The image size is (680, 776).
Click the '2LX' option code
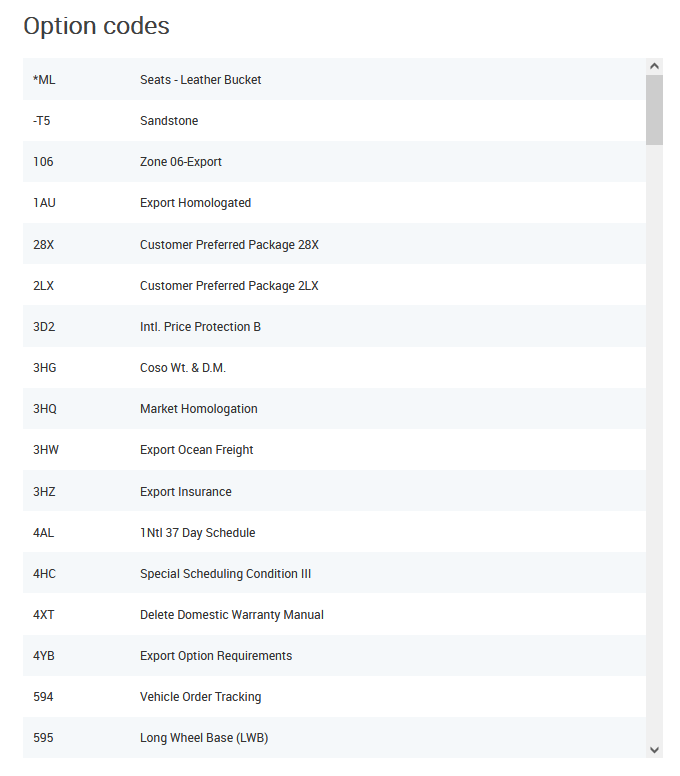click(44, 286)
